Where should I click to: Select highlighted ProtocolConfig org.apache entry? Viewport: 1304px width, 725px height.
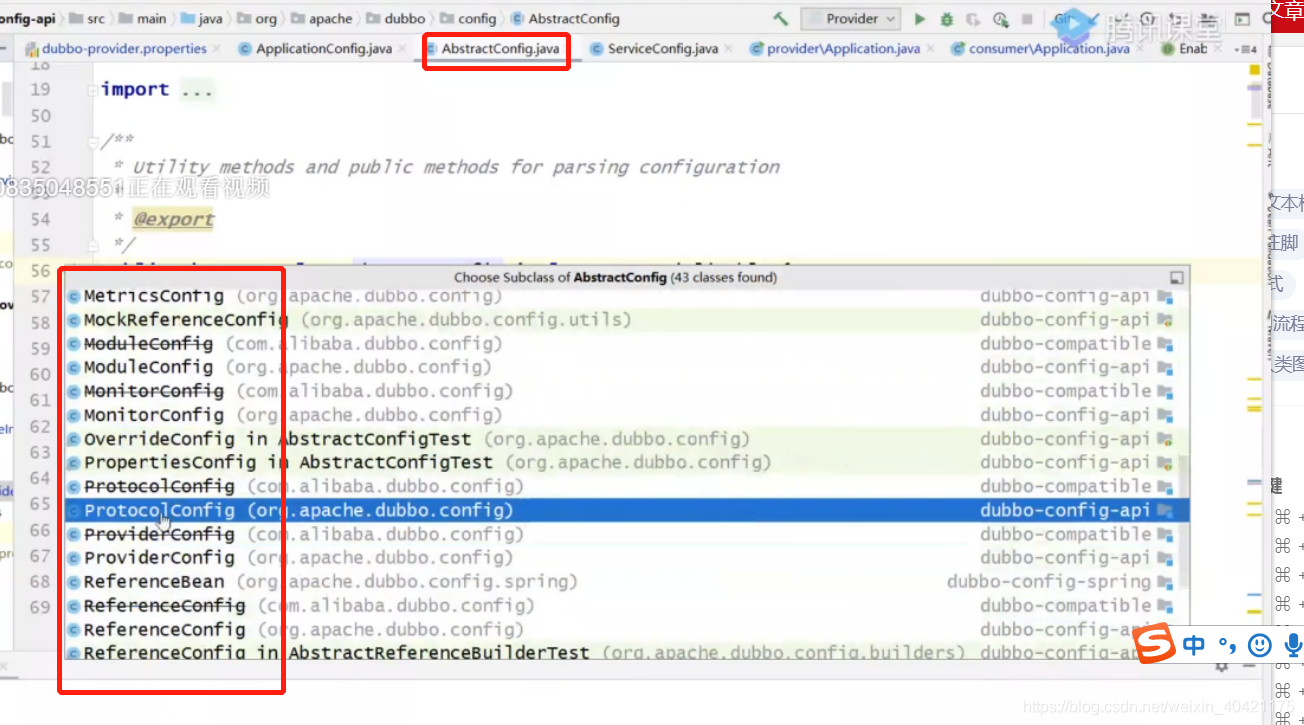[x=627, y=510]
